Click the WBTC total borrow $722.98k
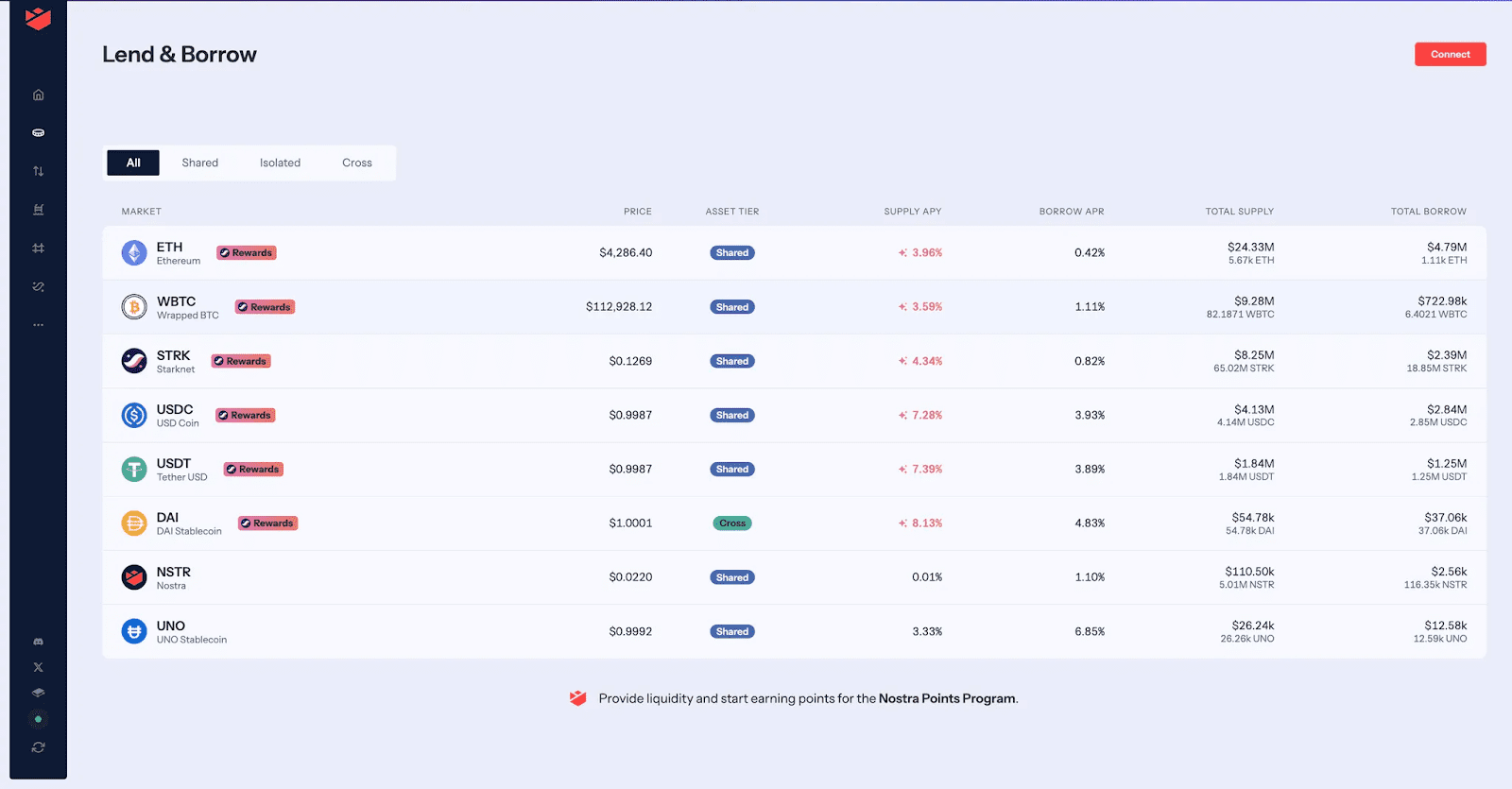Screen dimensions: 1512x789 coord(1442,300)
